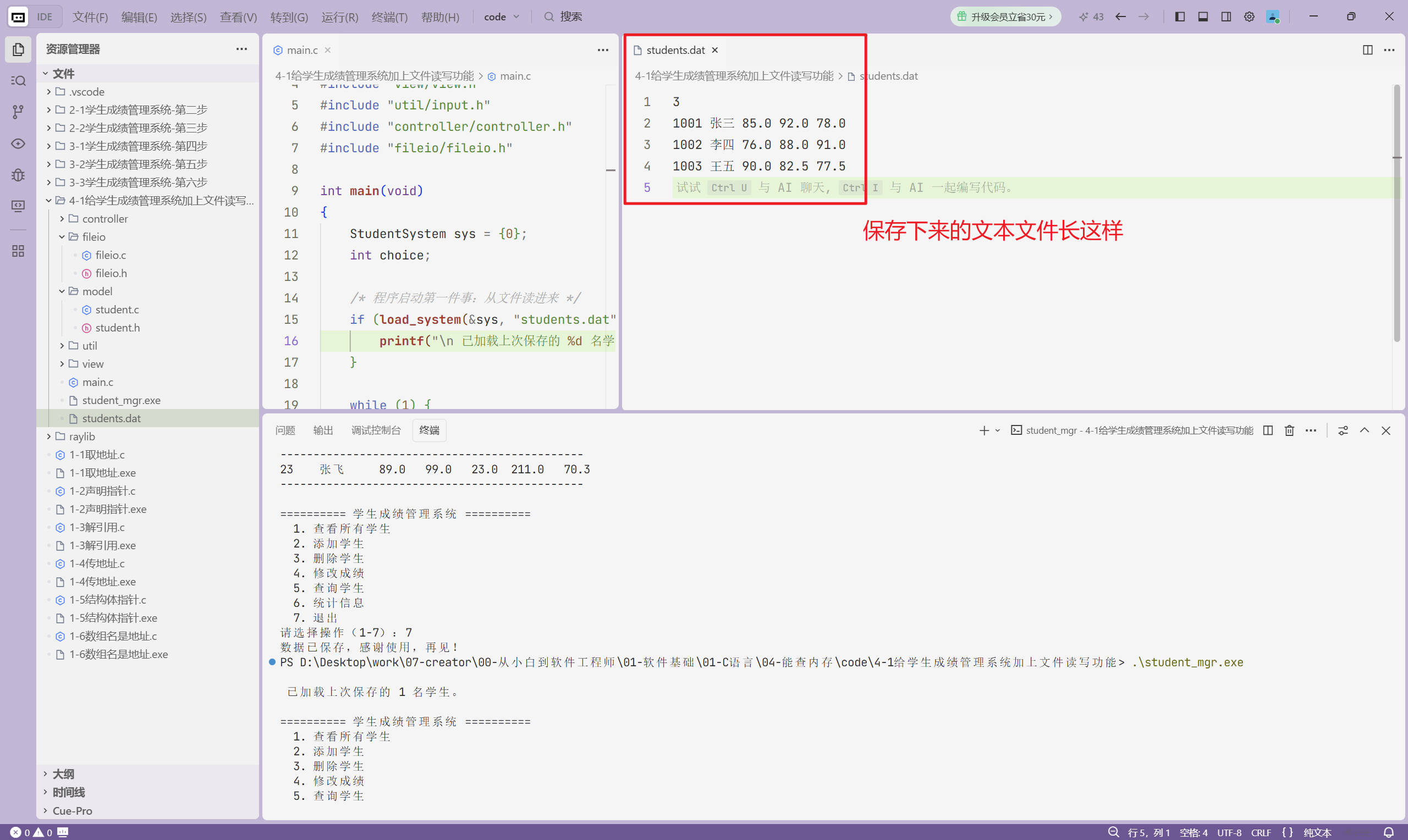Click the 纯文本 language mode indicator
This screenshot has width=1408, height=840.
tap(1317, 833)
